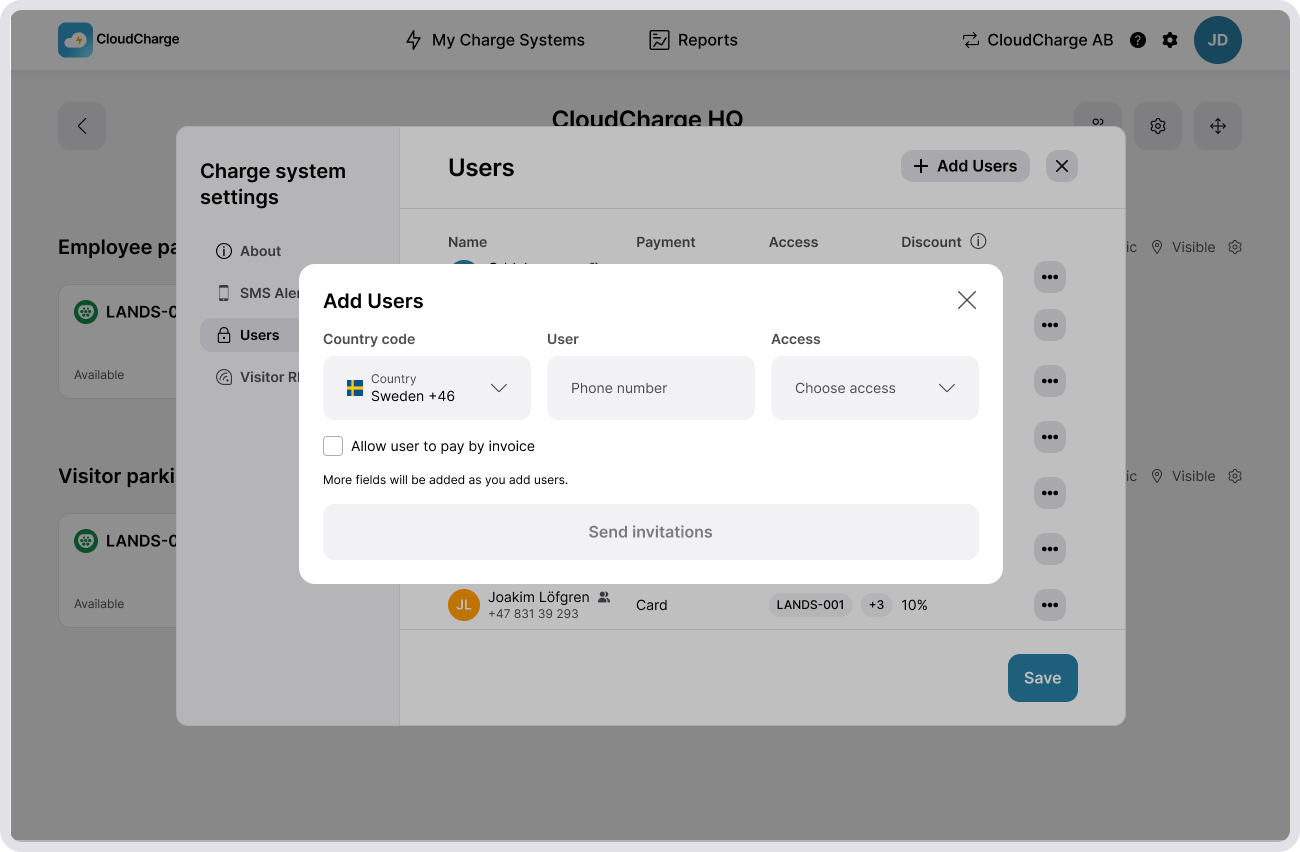
Task: Open the gear button beside move arrows
Action: point(1158,126)
